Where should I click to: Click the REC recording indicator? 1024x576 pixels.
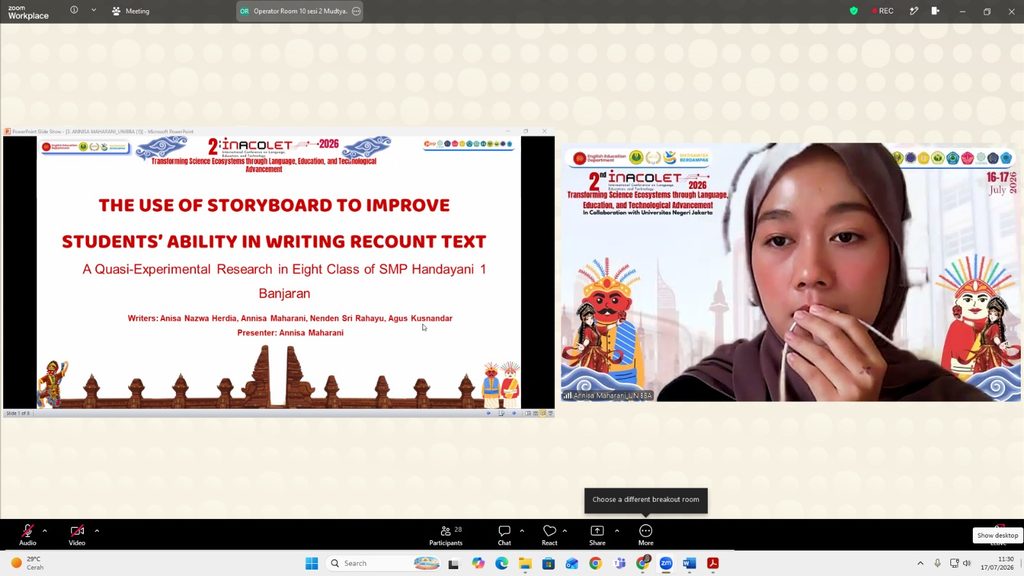click(x=882, y=11)
